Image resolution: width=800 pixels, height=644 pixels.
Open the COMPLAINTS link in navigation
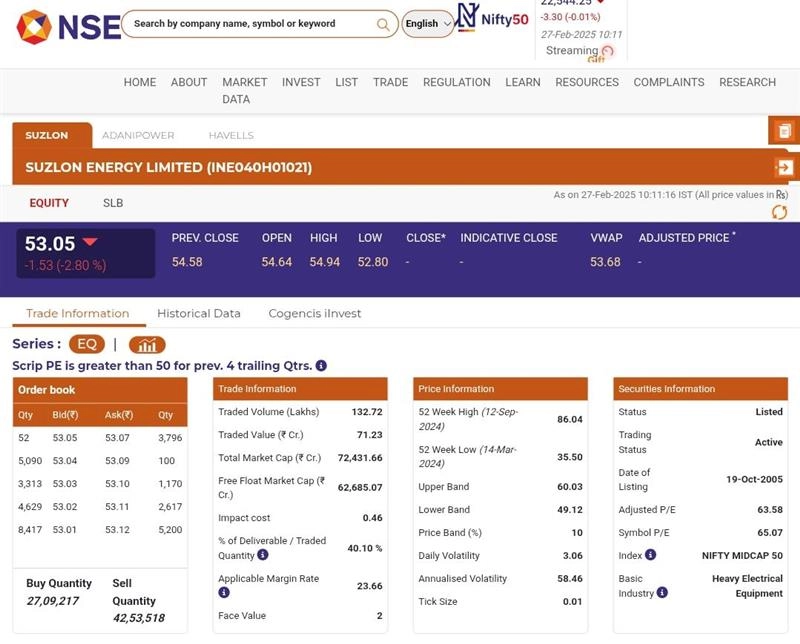[668, 82]
